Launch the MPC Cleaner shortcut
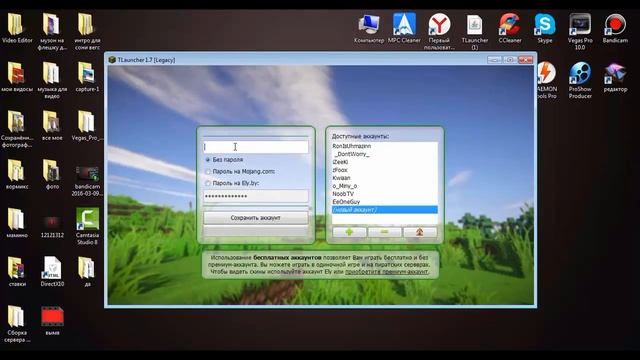Viewport: 640px width, 360px height. click(404, 27)
